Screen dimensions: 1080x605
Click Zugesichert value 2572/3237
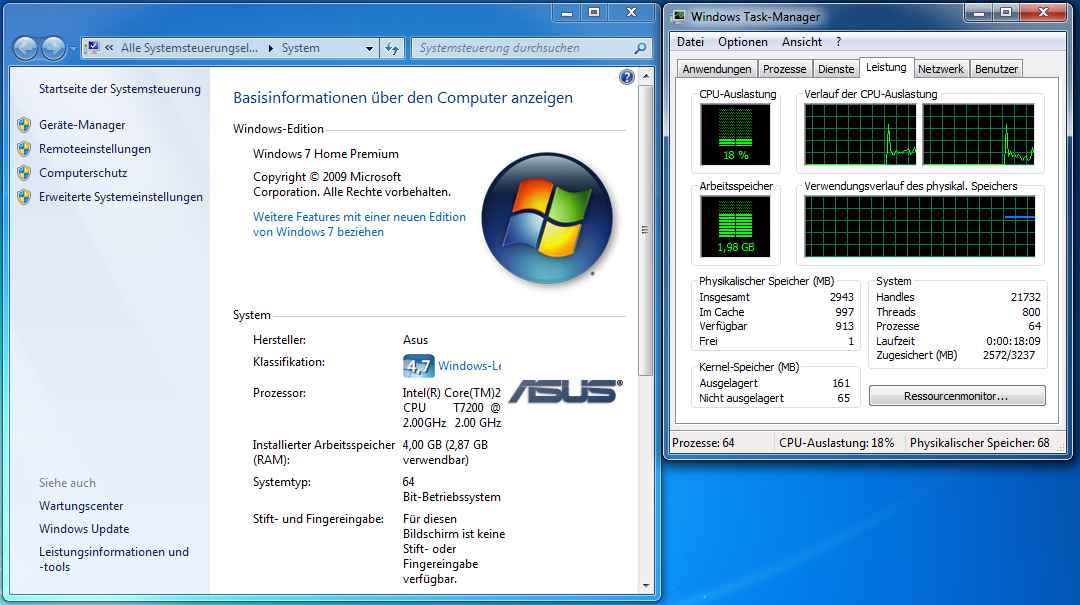click(x=1008, y=356)
